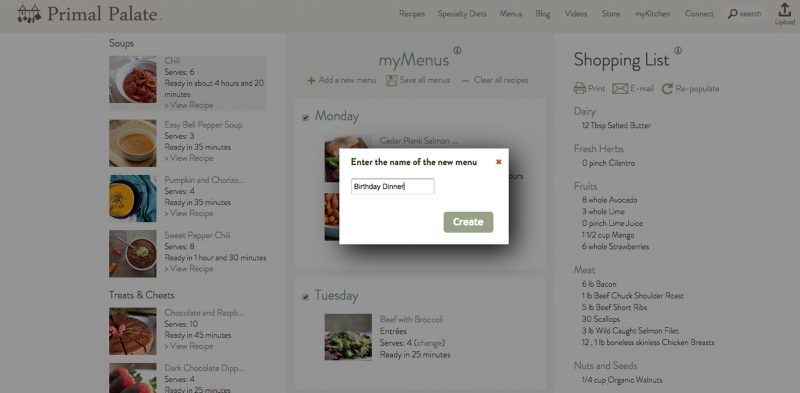Click the Print shopping list icon
The height and width of the screenshot is (393, 800).
[x=580, y=89]
